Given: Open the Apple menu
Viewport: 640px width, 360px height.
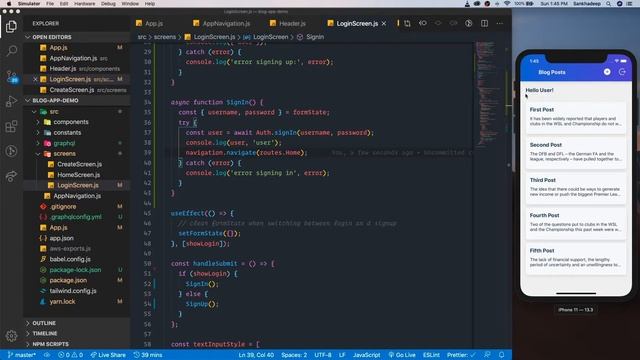Looking at the screenshot, I should point(9,4).
